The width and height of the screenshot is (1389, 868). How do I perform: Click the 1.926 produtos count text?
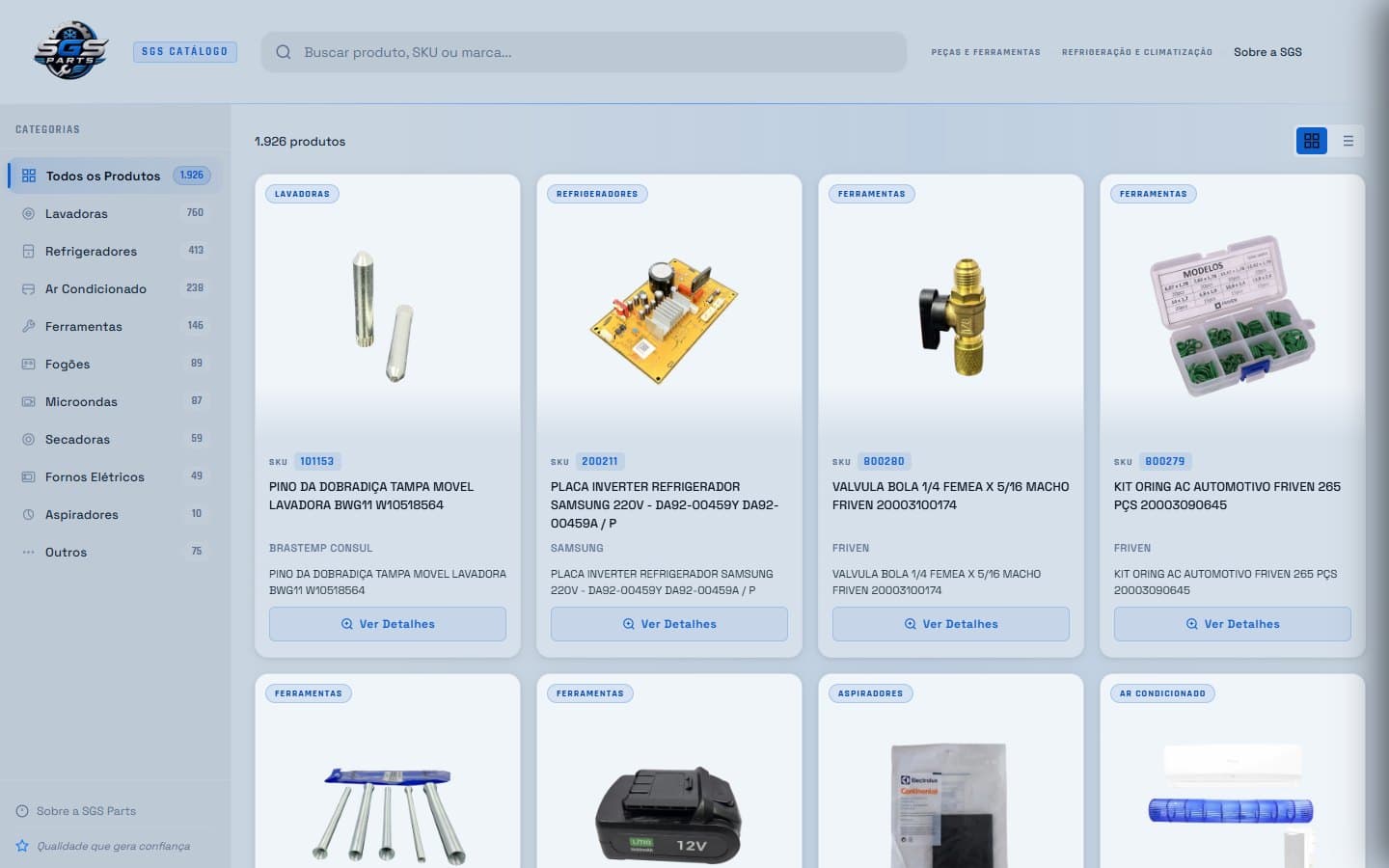point(300,141)
